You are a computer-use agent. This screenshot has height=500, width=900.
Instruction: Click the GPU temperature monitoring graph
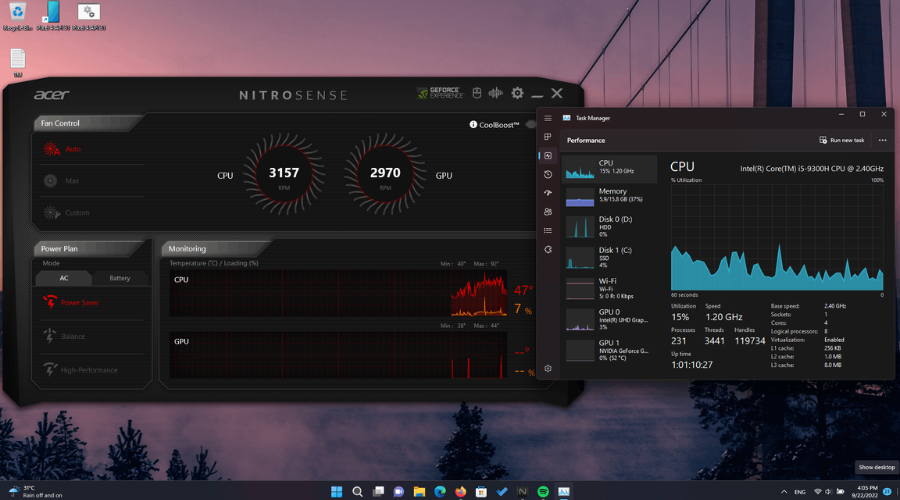338,355
